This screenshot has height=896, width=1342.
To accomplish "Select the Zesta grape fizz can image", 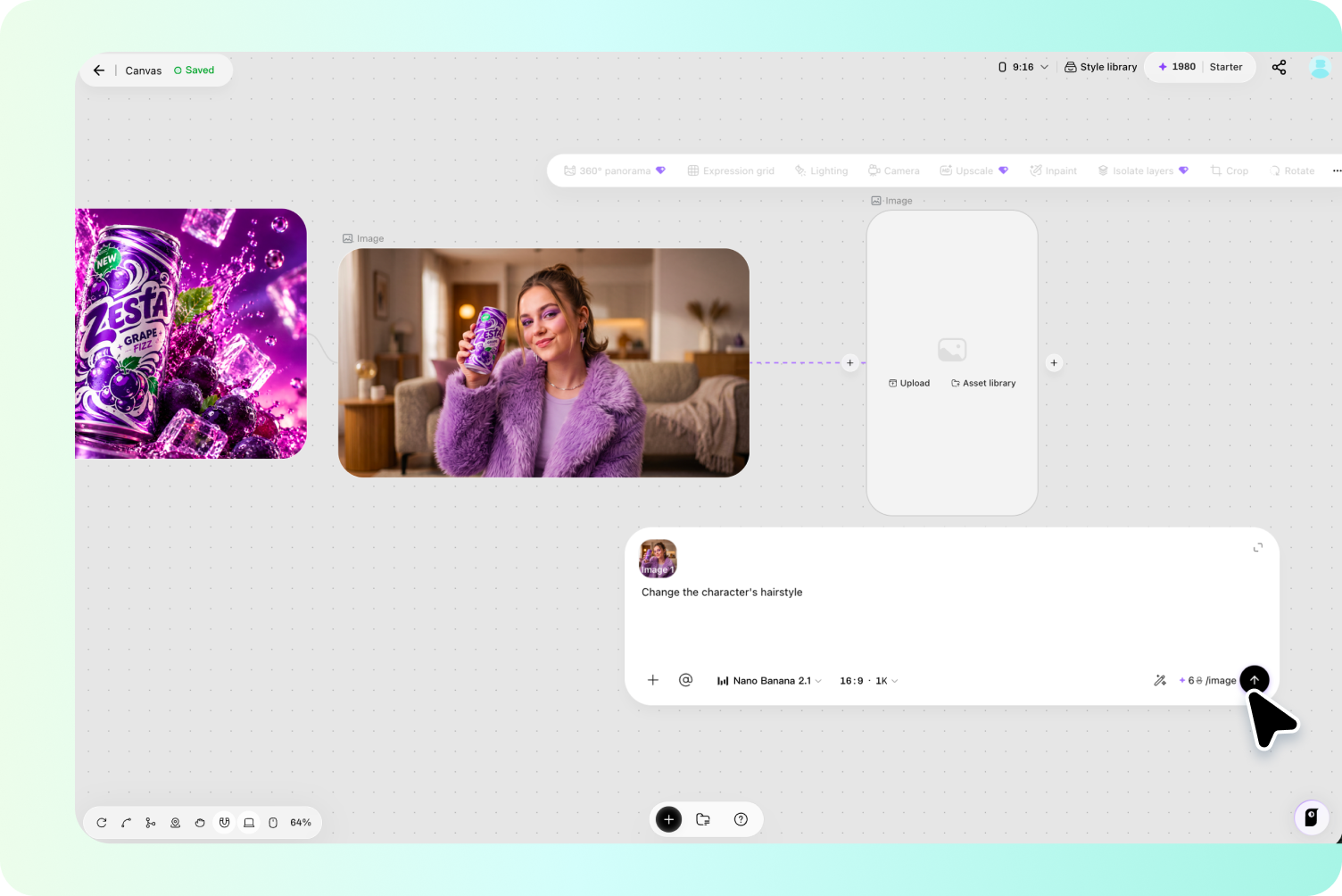I will pos(191,334).
